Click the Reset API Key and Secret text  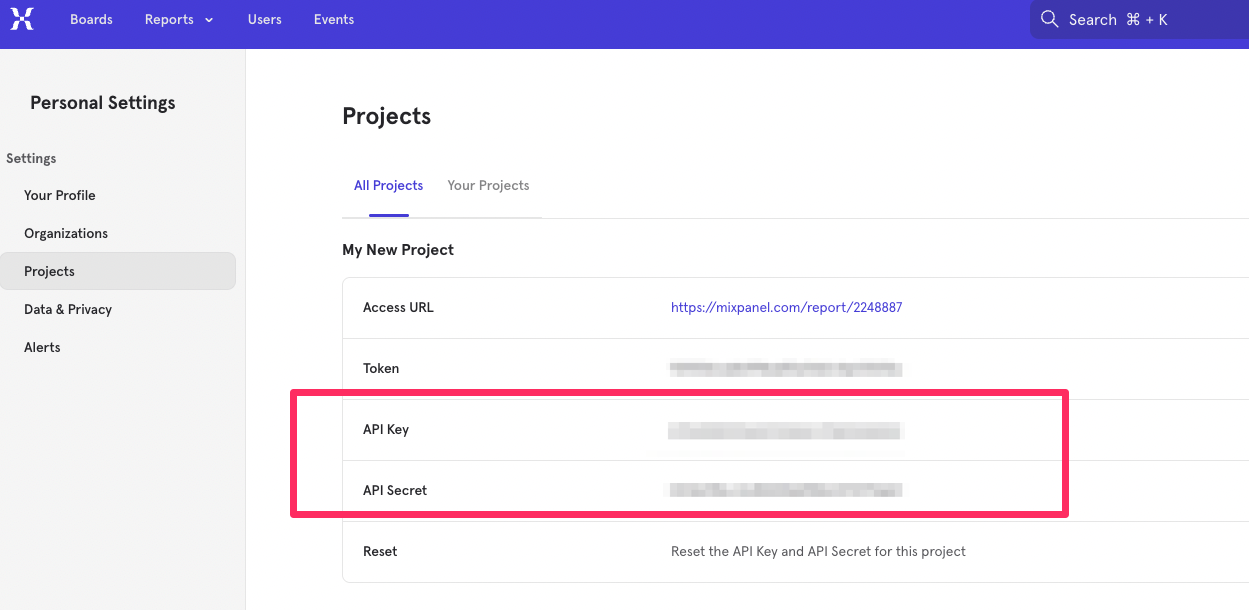(818, 551)
